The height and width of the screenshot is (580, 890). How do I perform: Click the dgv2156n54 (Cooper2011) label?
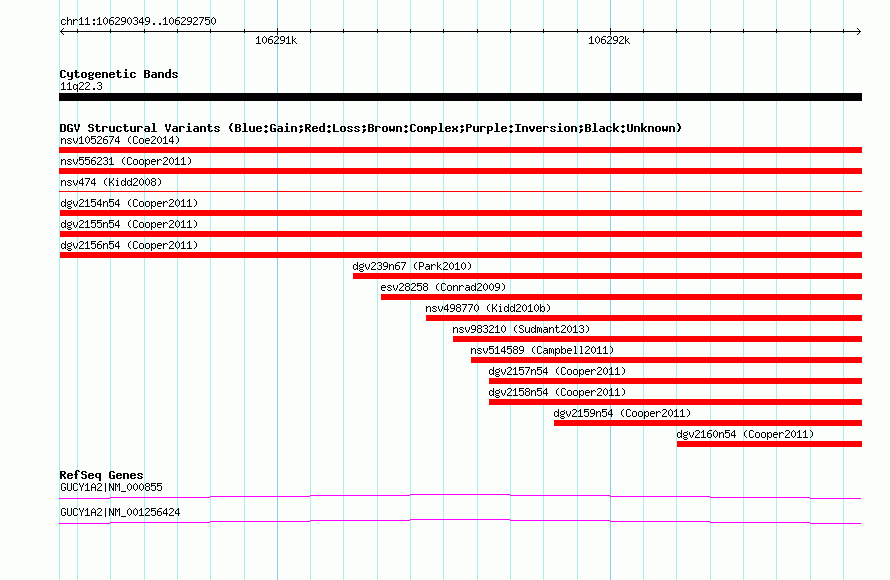[x=129, y=245]
